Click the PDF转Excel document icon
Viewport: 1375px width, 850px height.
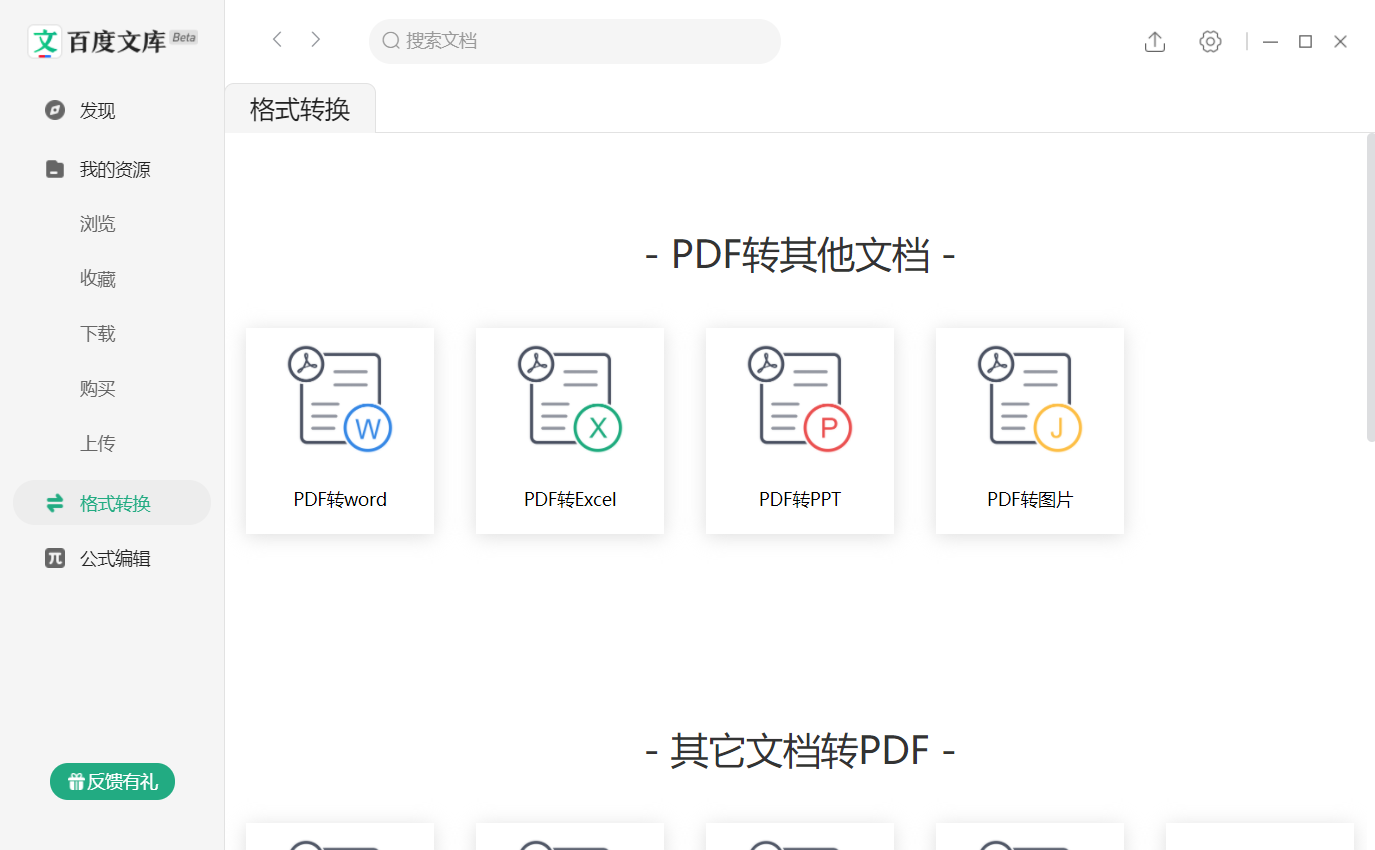(x=570, y=398)
